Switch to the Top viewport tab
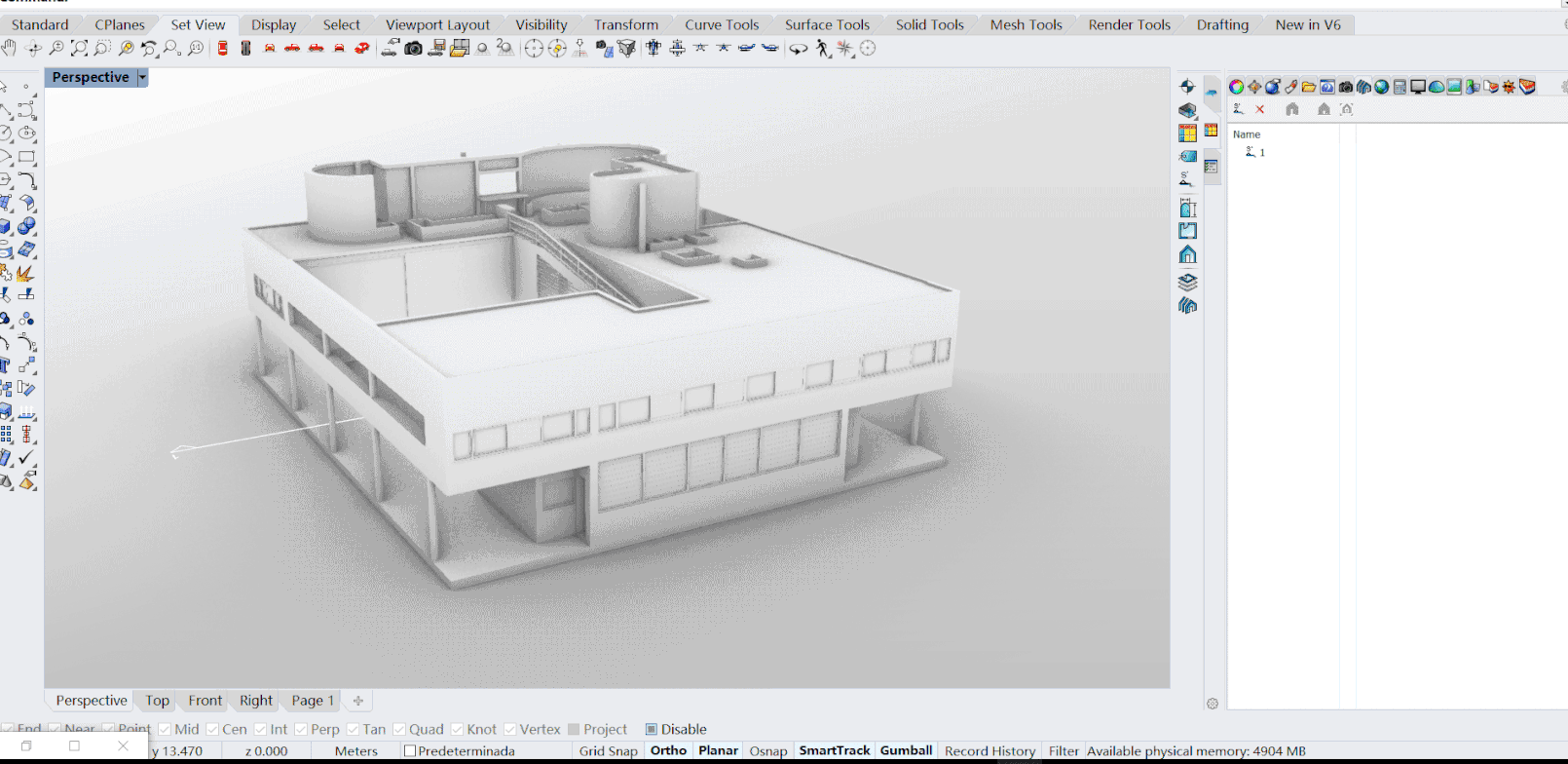The image size is (1568, 764). [158, 701]
